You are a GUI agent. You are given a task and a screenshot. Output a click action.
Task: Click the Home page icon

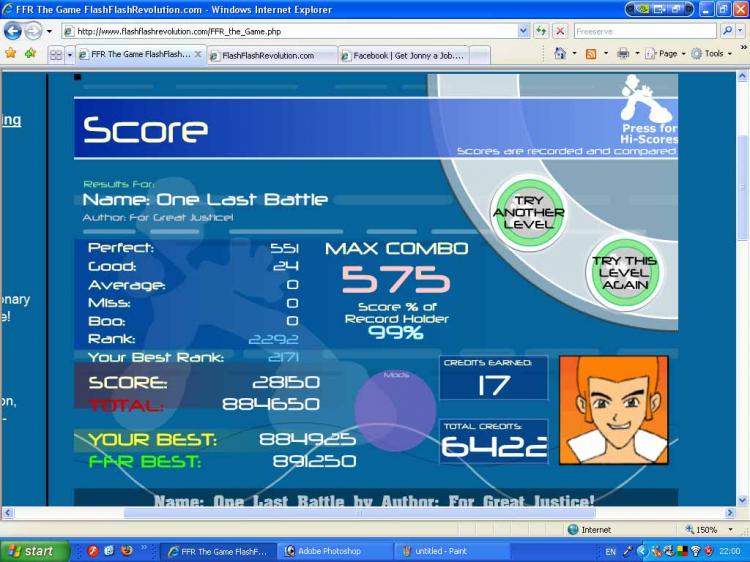coord(560,54)
